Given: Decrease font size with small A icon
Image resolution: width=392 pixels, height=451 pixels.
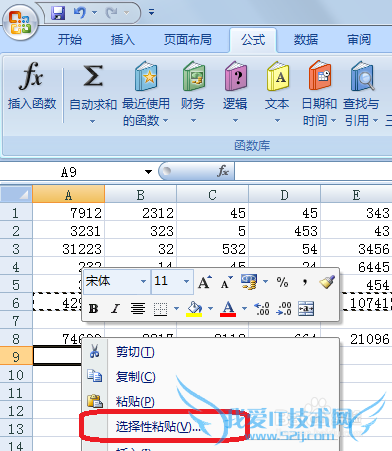Looking at the screenshot, I should (x=226, y=283).
